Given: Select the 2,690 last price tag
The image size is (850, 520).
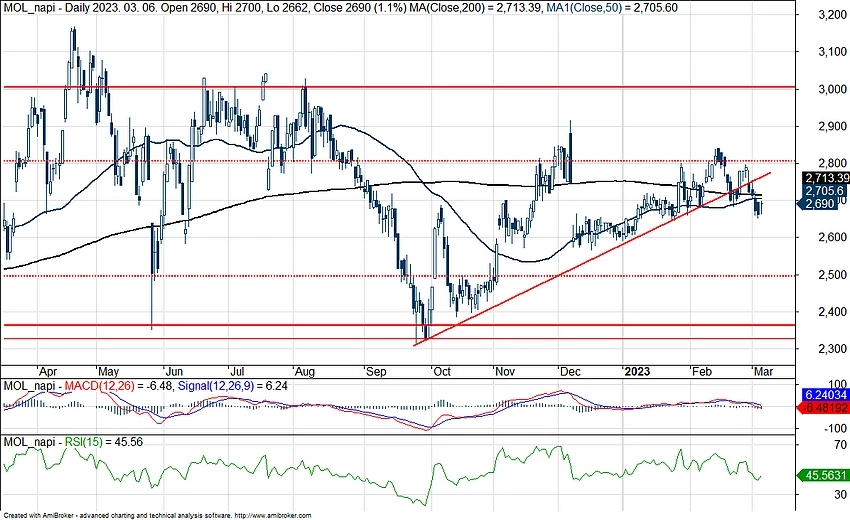Looking at the screenshot, I should click(x=817, y=203).
